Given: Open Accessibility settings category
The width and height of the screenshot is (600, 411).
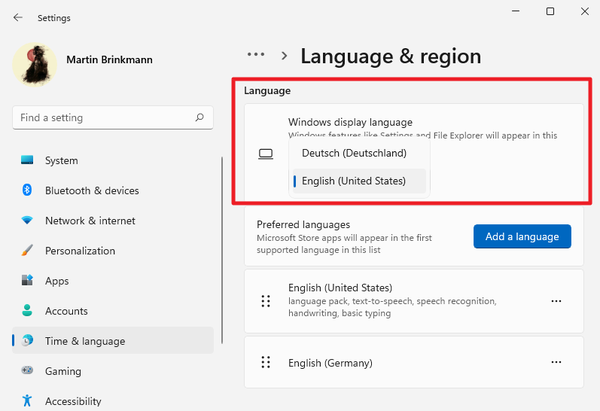Looking at the screenshot, I should [x=113, y=401].
